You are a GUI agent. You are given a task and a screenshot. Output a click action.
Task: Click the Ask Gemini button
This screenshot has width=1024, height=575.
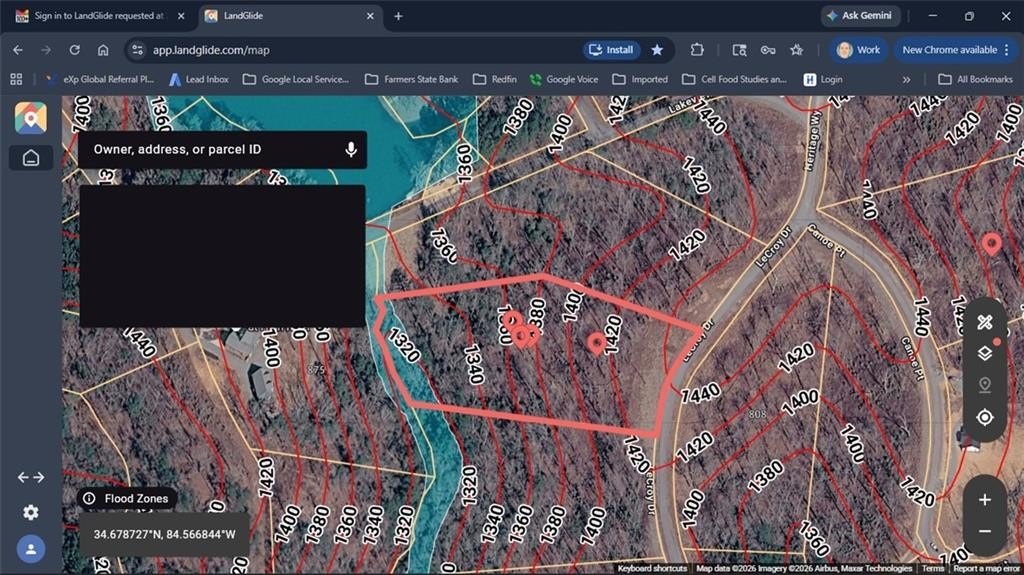pos(860,16)
